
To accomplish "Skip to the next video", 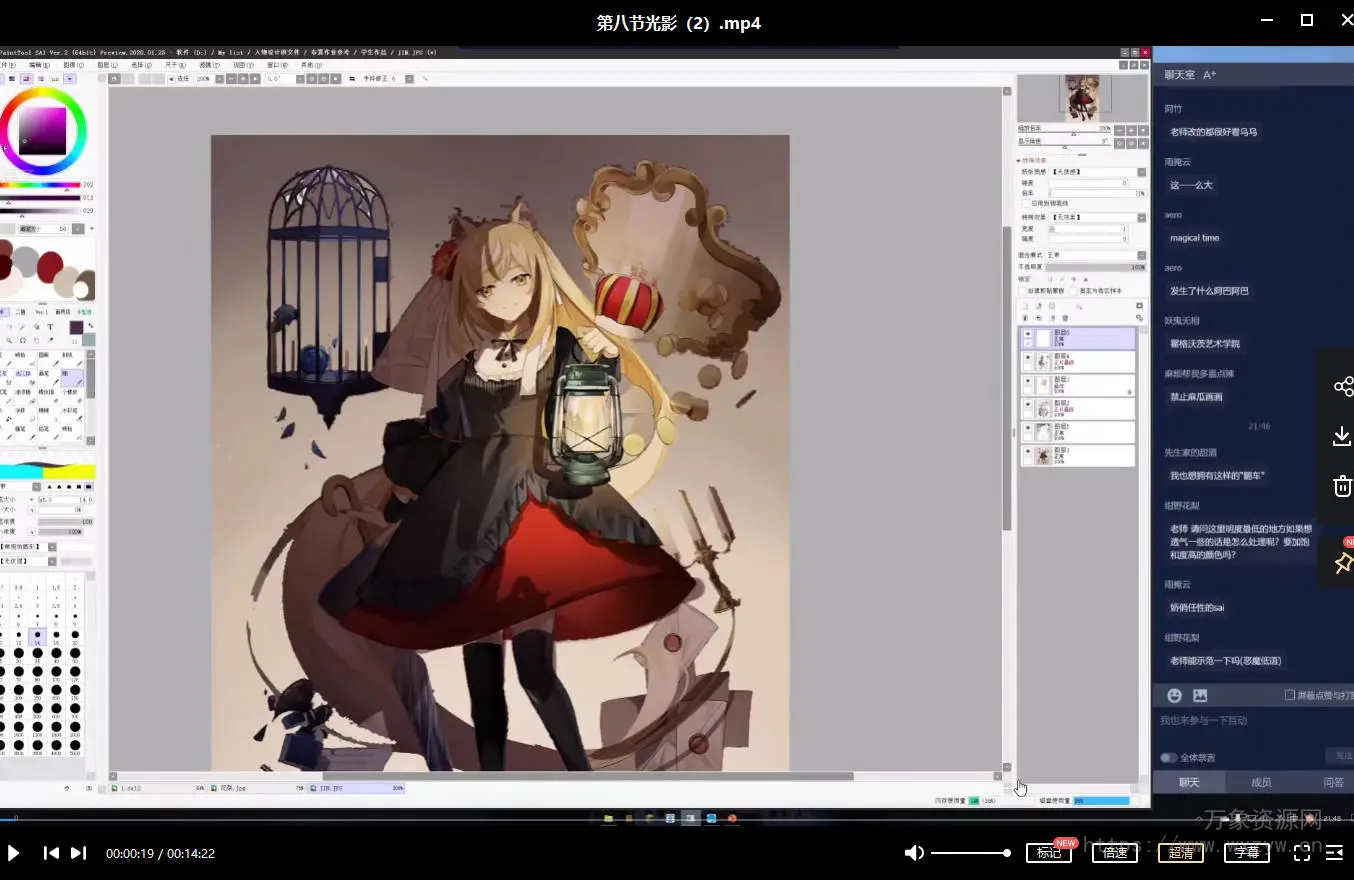I will tap(78, 853).
